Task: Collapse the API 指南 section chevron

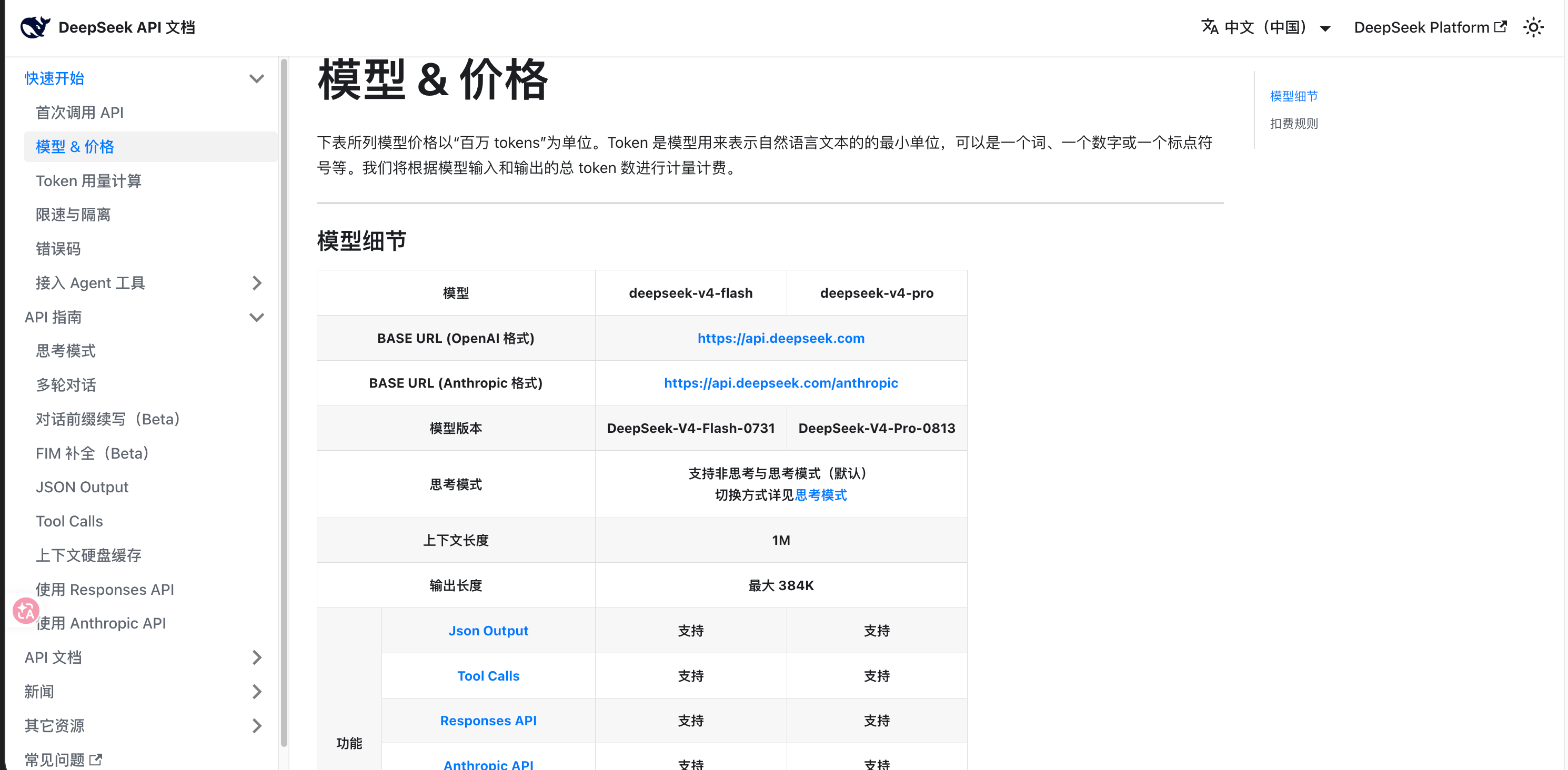Action: pyautogui.click(x=257, y=317)
